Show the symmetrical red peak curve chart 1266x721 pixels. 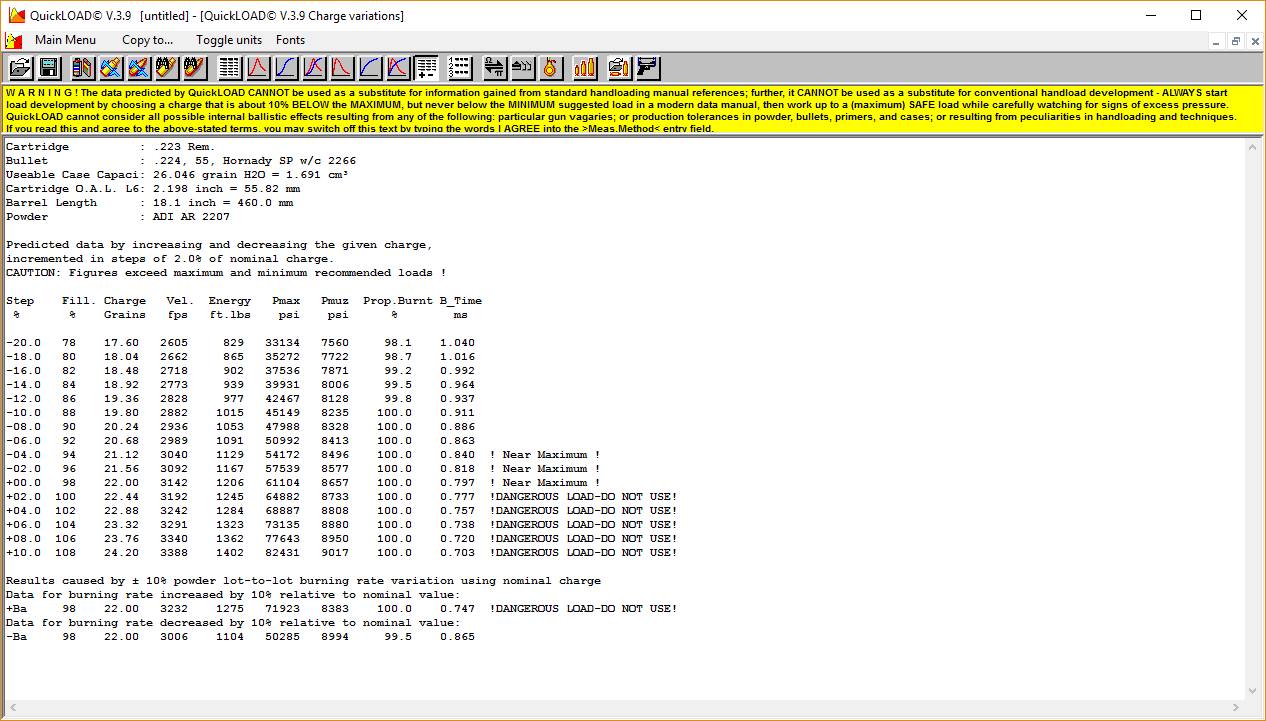click(x=259, y=68)
